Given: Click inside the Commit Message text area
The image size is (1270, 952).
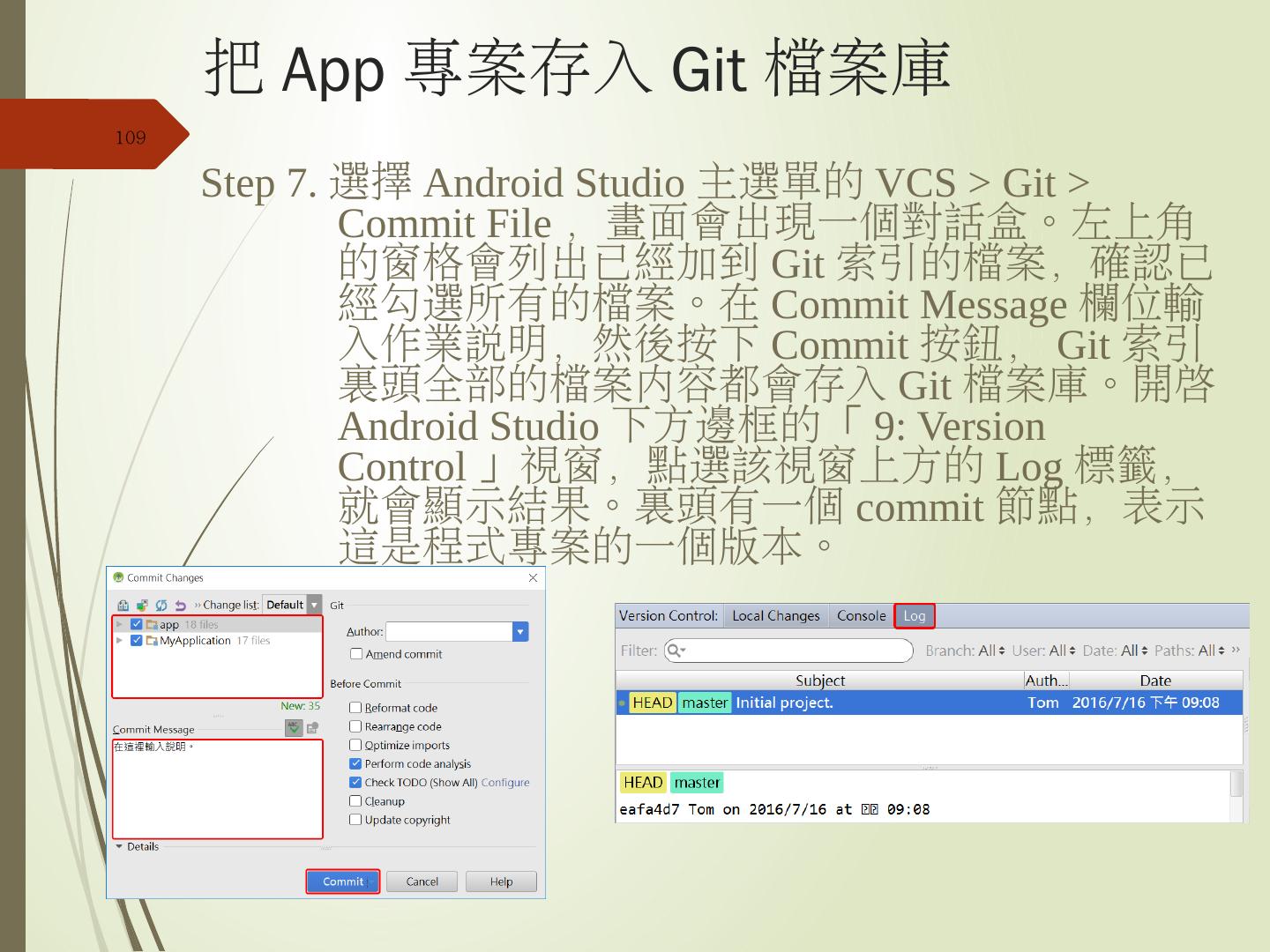Looking at the screenshot, I should [x=218, y=789].
